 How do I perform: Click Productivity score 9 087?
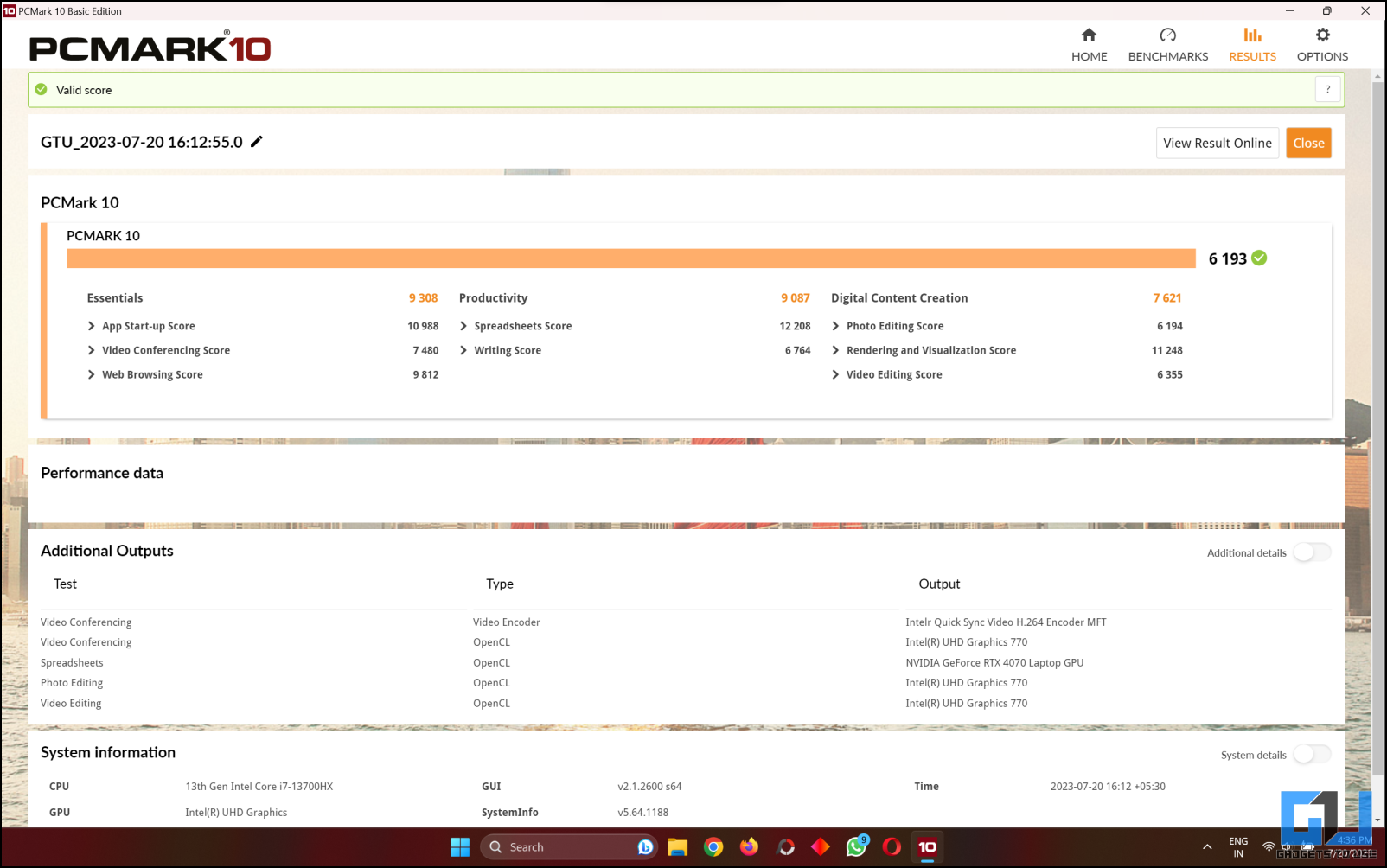click(x=796, y=297)
